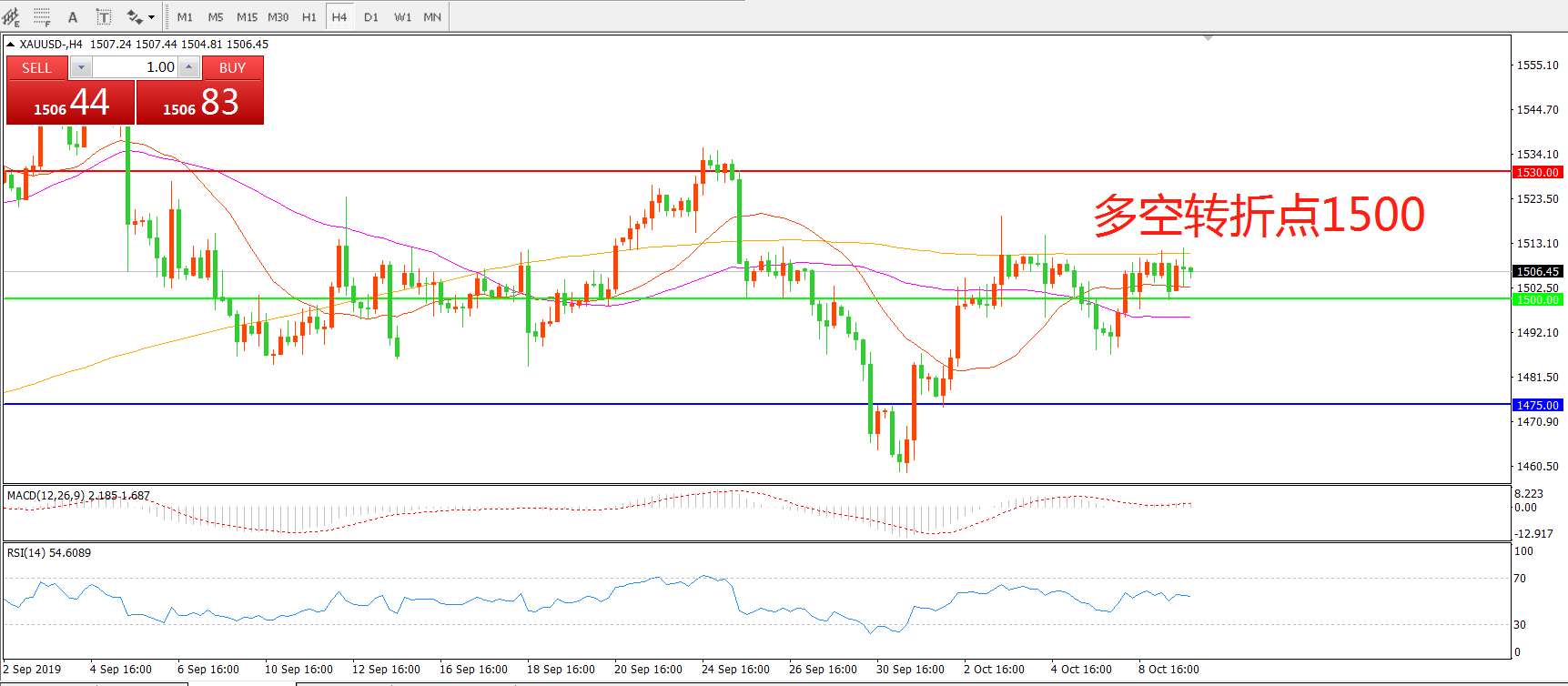Click the lot volume input field
This screenshot has width=1568, height=686.
pyautogui.click(x=135, y=67)
